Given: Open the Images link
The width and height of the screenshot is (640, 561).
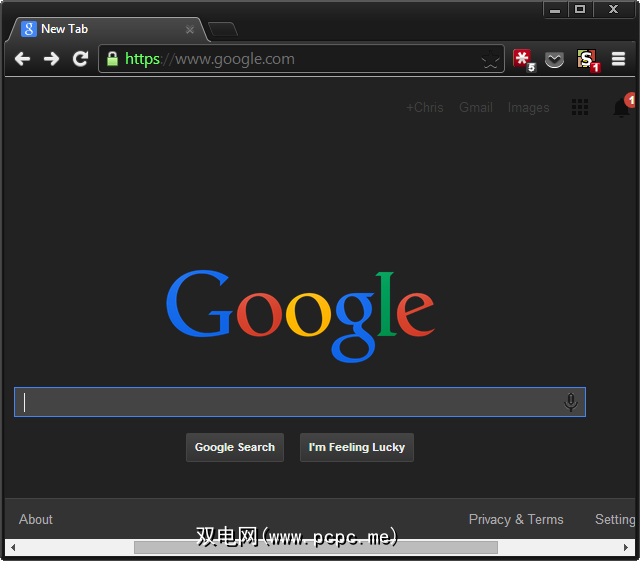Looking at the screenshot, I should pos(529,108).
